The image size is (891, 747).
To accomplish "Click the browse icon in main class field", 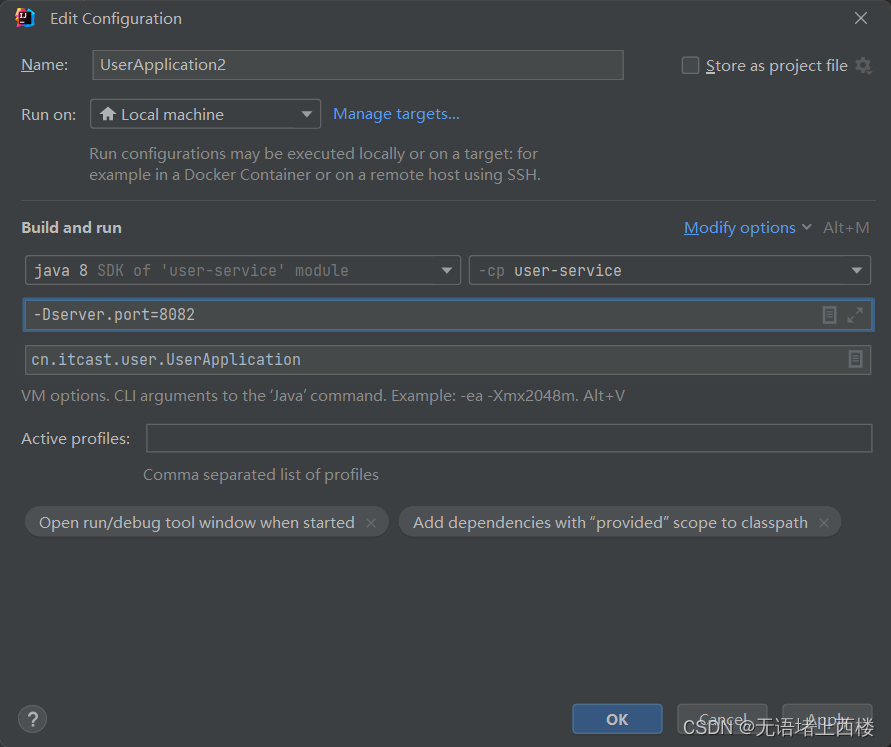I will point(855,359).
